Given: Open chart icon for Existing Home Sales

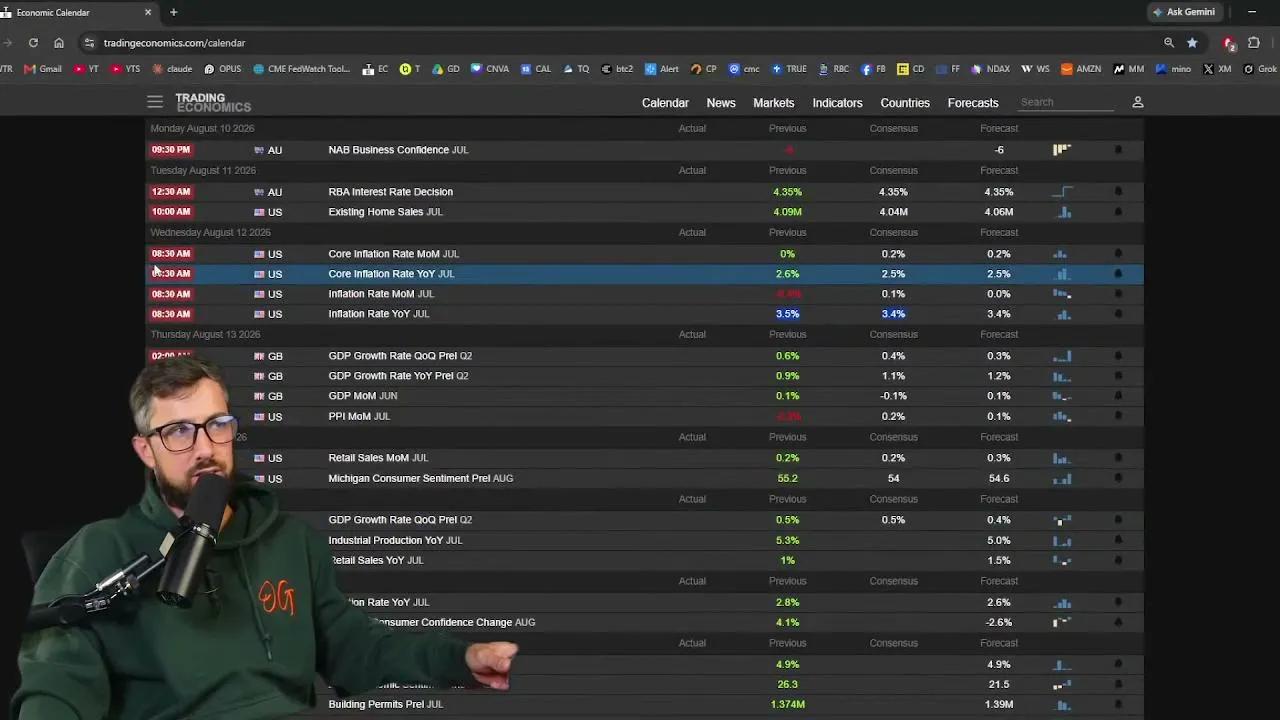Looking at the screenshot, I should 1062,212.
